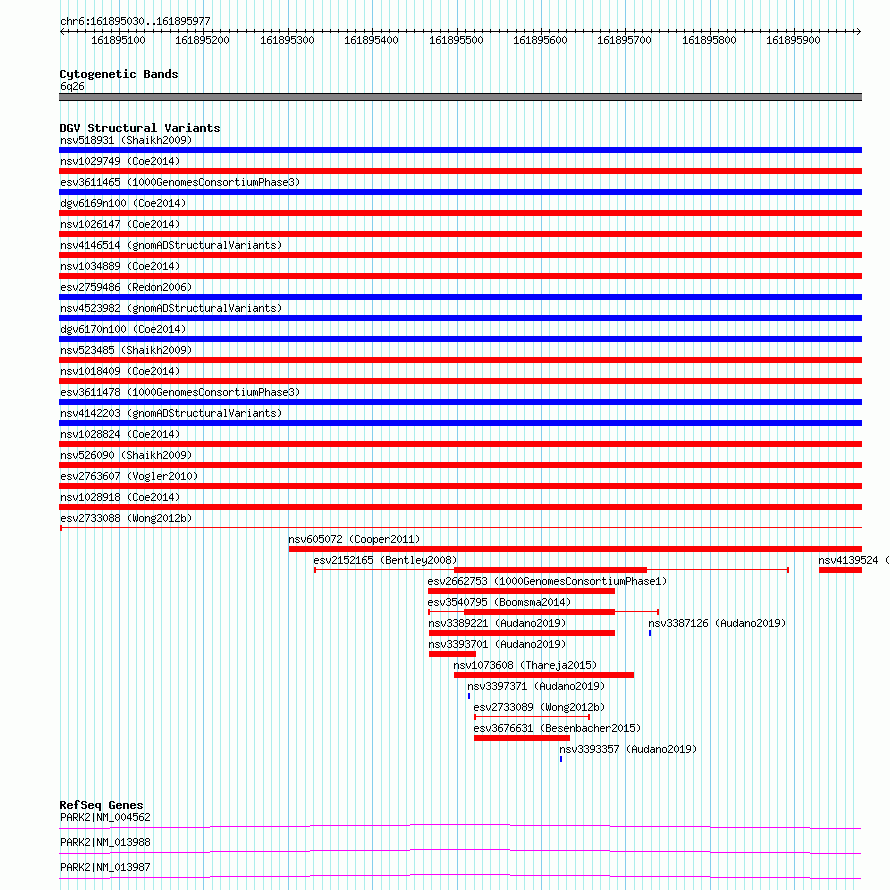Open esv3611465 (1000GenomesConsortiumPhase3) variant label

(180, 182)
